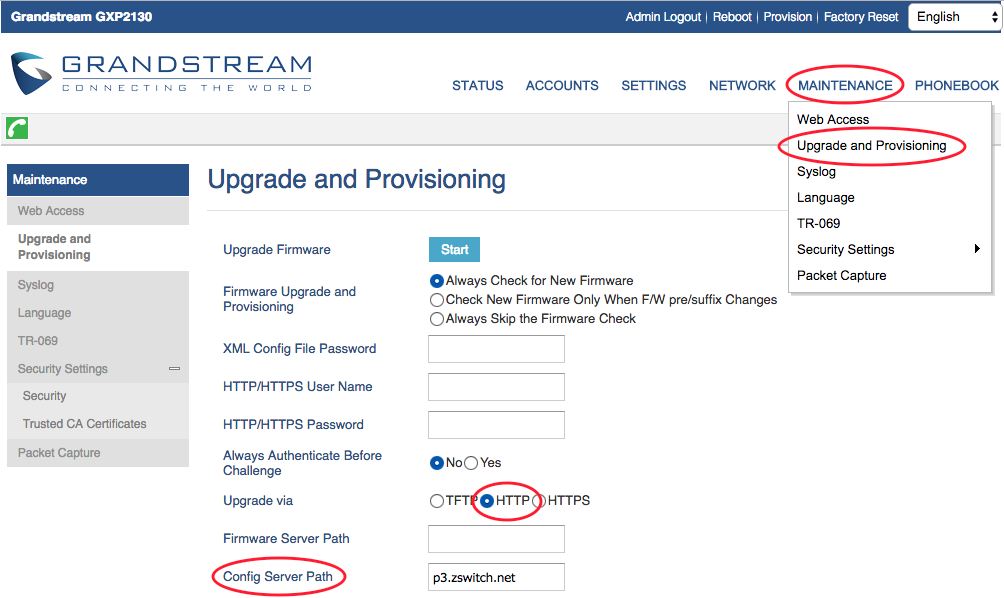Image resolution: width=1004 pixels, height=598 pixels.
Task: Open Upgrade and Provisioning in the sidebar
Action: (x=98, y=247)
